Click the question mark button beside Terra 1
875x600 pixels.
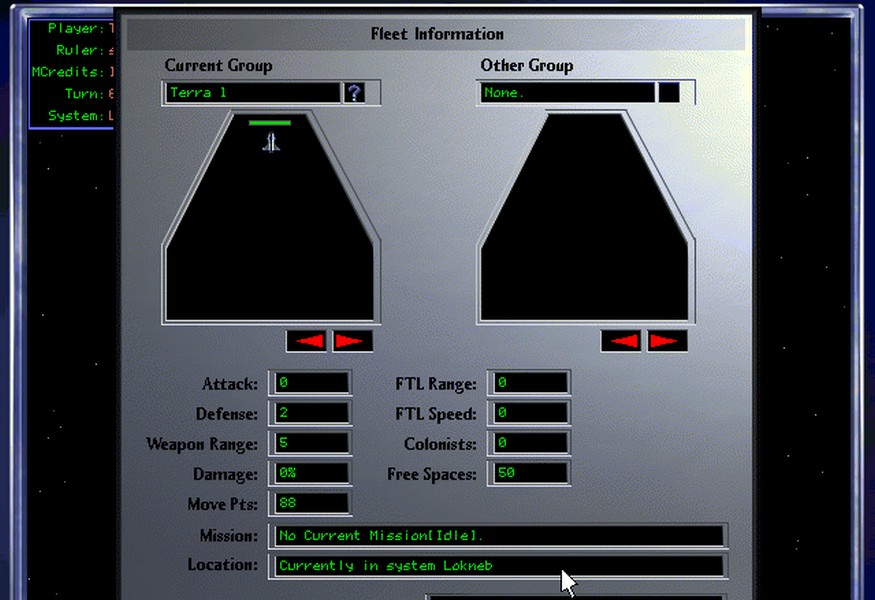pos(354,93)
